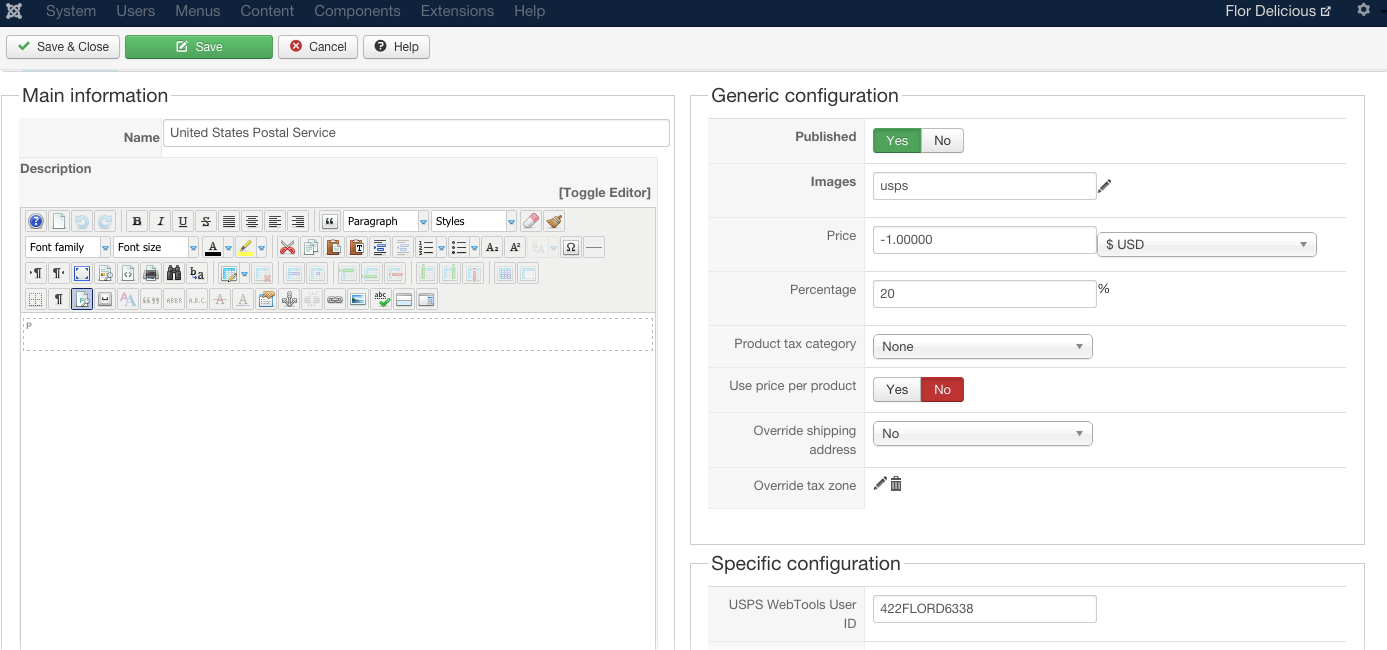This screenshot has width=1387, height=650.
Task: Click the Name input field
Action: point(416,133)
